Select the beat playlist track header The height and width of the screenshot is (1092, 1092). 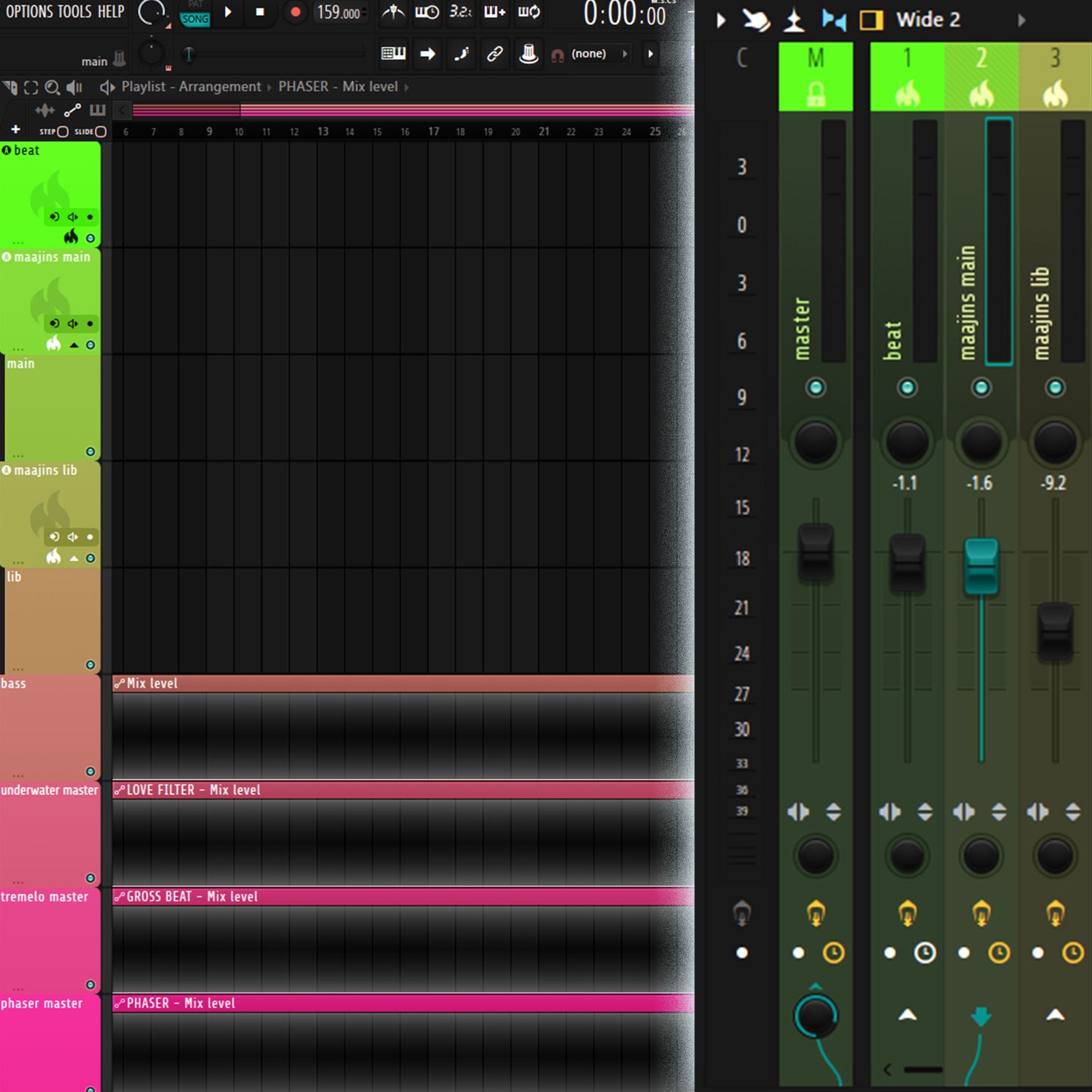50,194
